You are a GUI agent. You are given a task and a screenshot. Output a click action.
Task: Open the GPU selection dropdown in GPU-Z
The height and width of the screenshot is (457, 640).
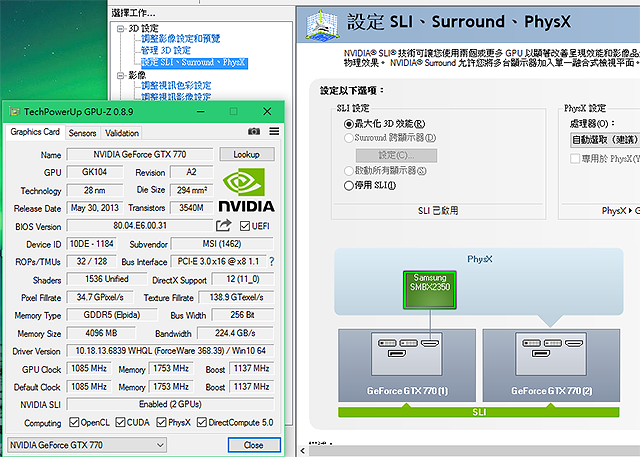tap(87, 445)
